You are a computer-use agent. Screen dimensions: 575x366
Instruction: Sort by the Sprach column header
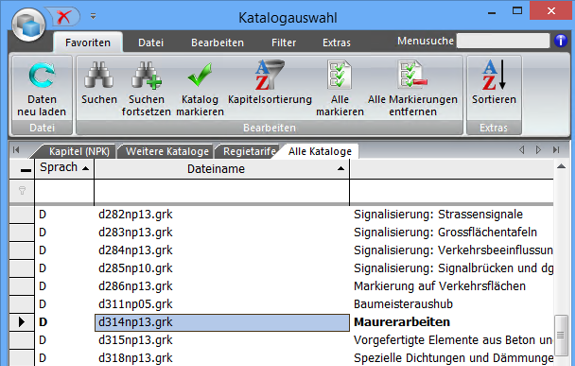pos(65,169)
